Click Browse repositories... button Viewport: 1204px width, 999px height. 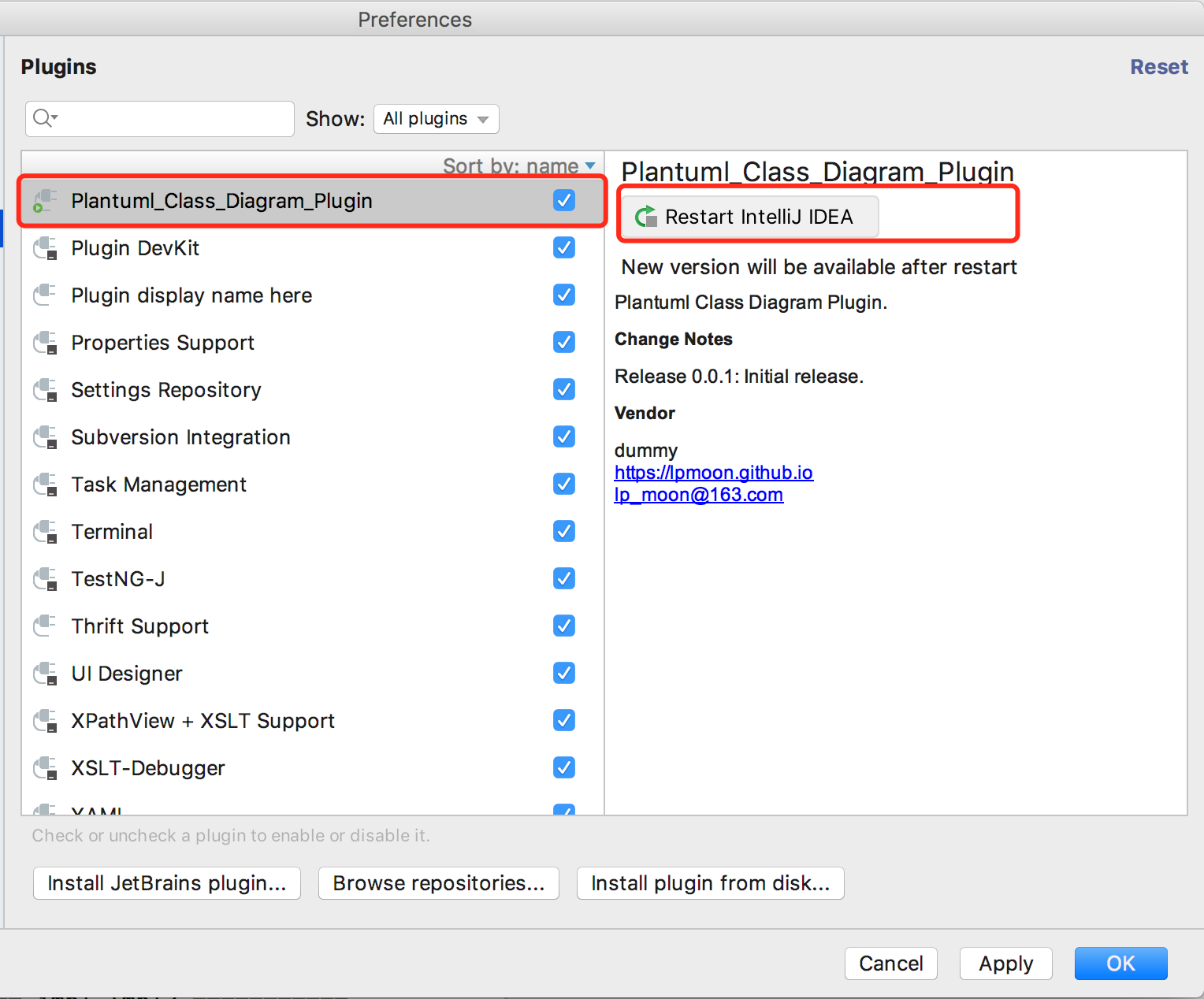pos(439,883)
